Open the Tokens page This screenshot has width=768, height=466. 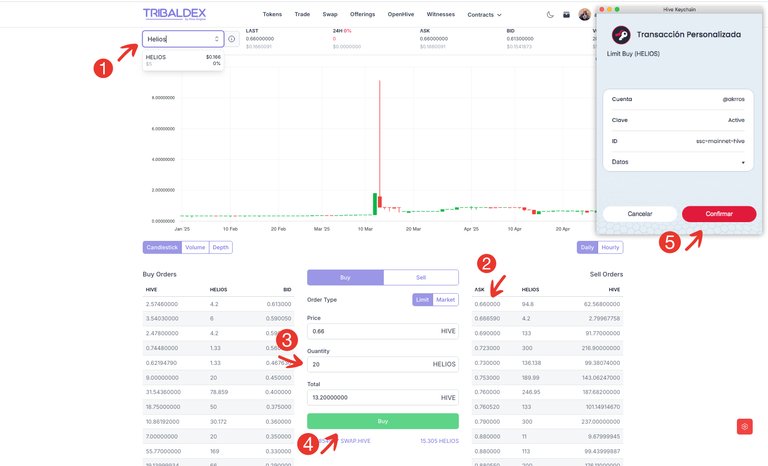point(272,14)
